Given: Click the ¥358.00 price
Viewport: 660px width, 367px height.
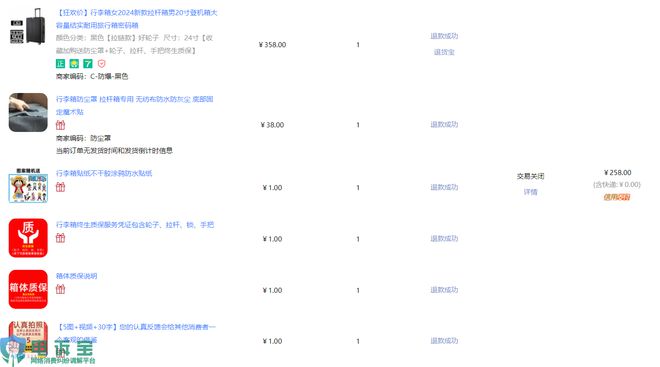Looking at the screenshot, I should pos(272,45).
